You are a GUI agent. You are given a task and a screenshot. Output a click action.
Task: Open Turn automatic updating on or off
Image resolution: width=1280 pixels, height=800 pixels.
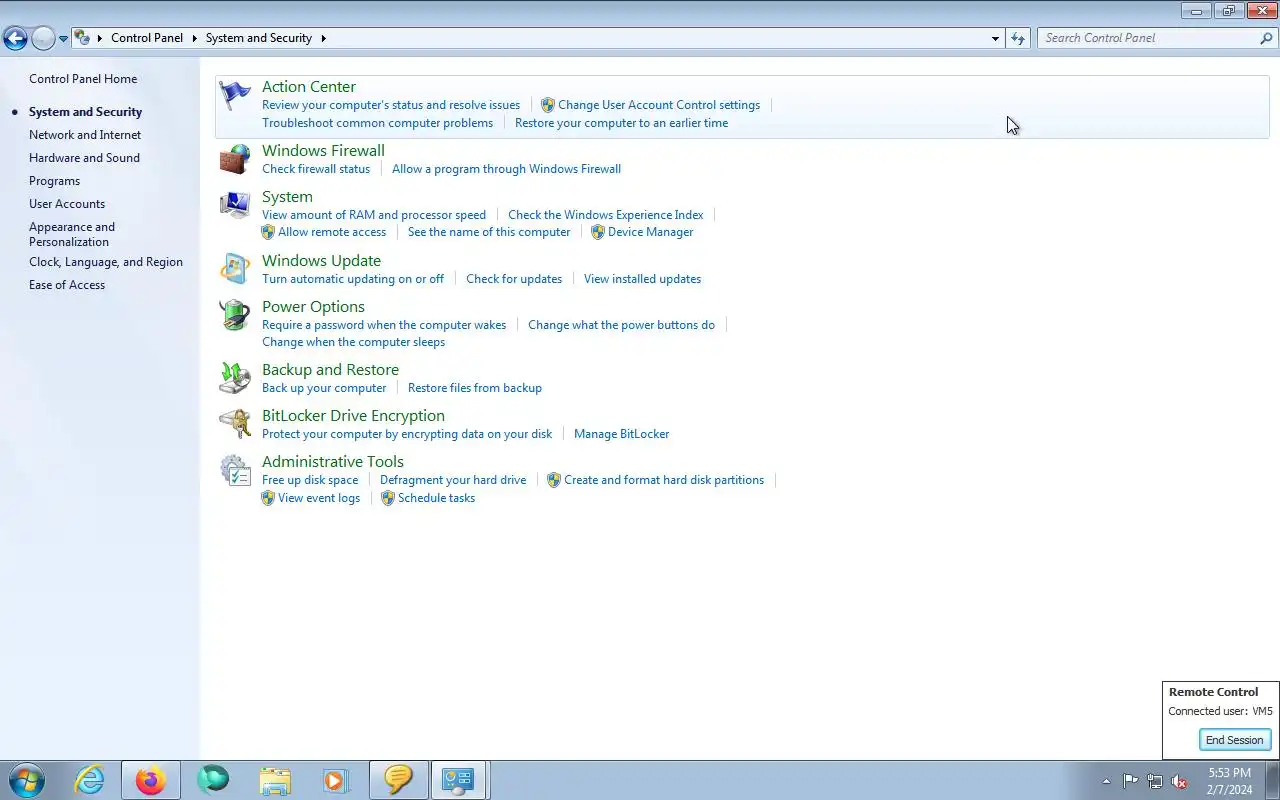pyautogui.click(x=353, y=279)
